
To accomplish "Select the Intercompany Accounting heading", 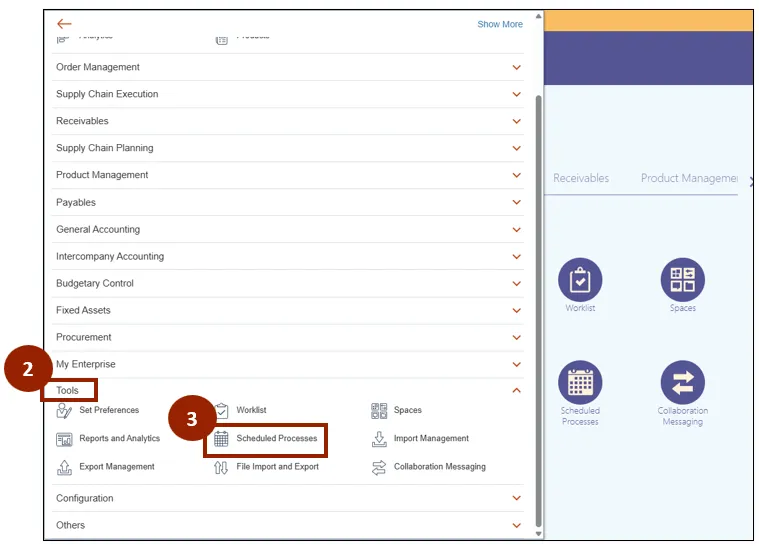I will coord(110,256).
